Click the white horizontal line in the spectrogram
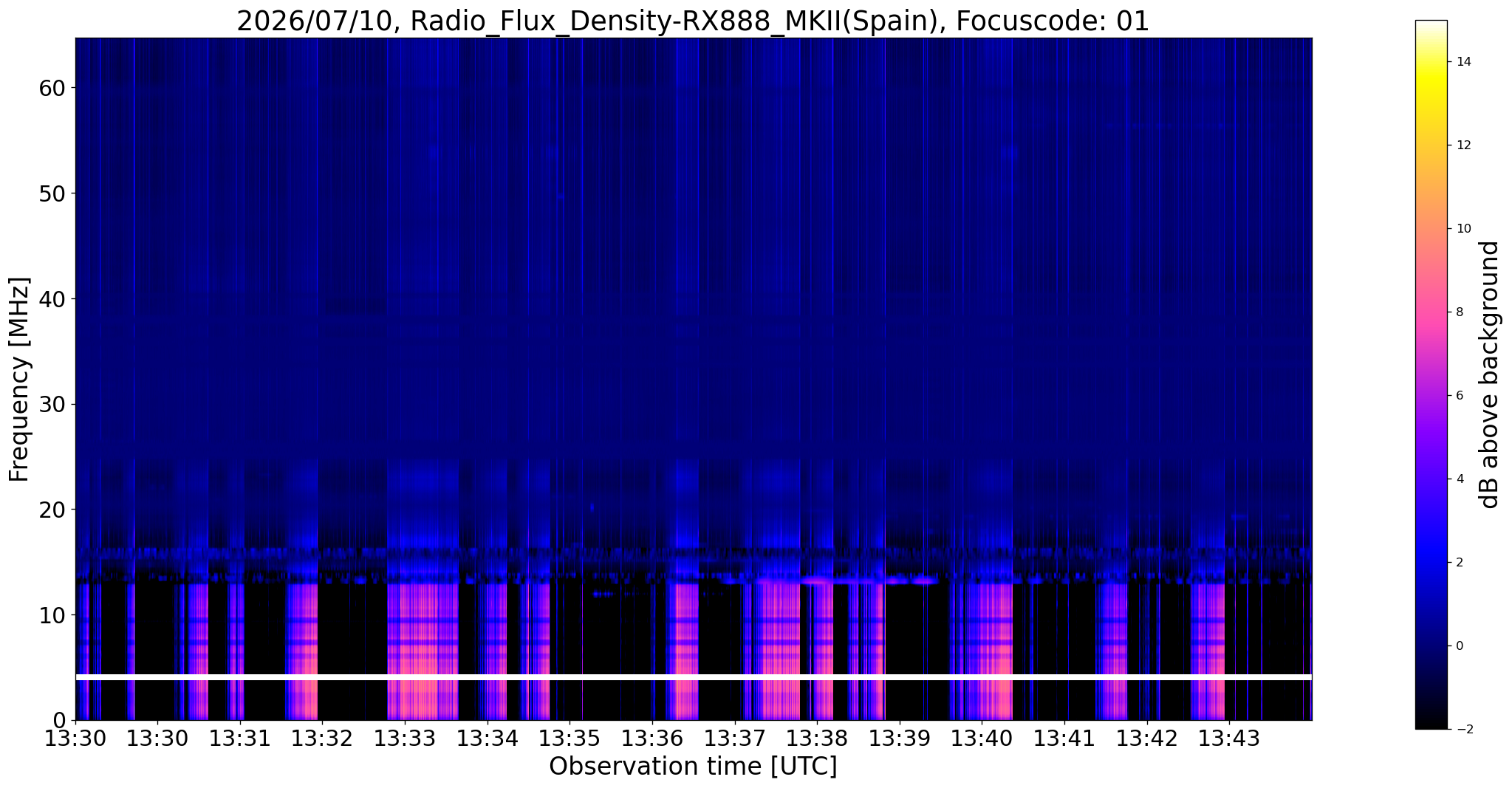 coord(694,677)
